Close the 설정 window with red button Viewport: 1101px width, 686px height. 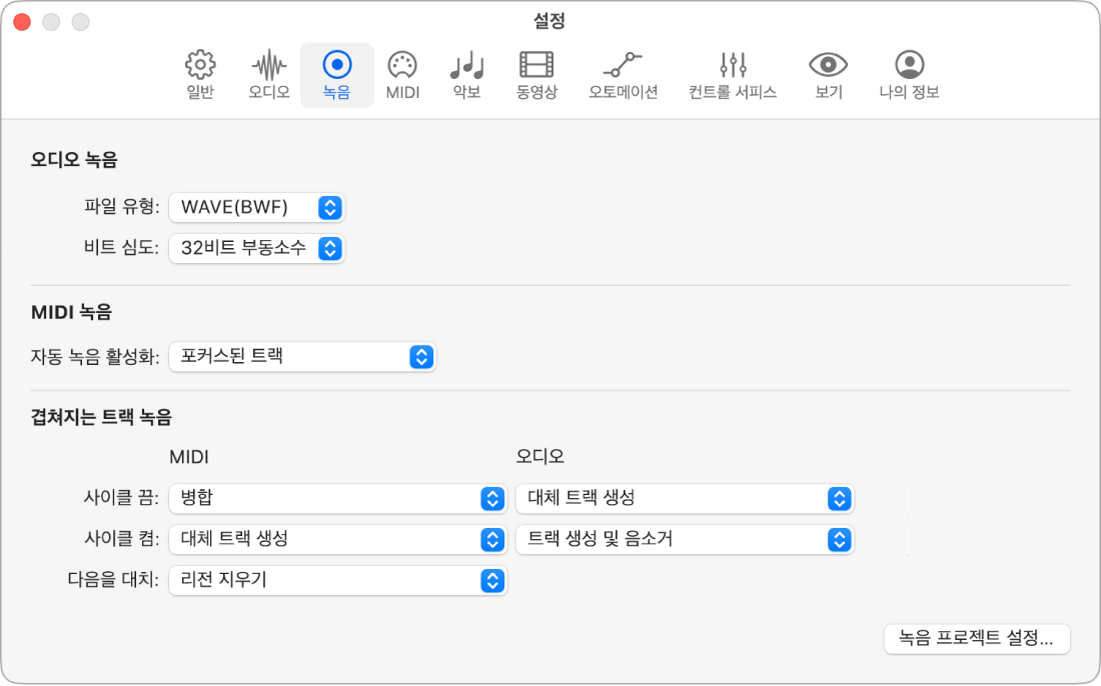click(x=22, y=21)
